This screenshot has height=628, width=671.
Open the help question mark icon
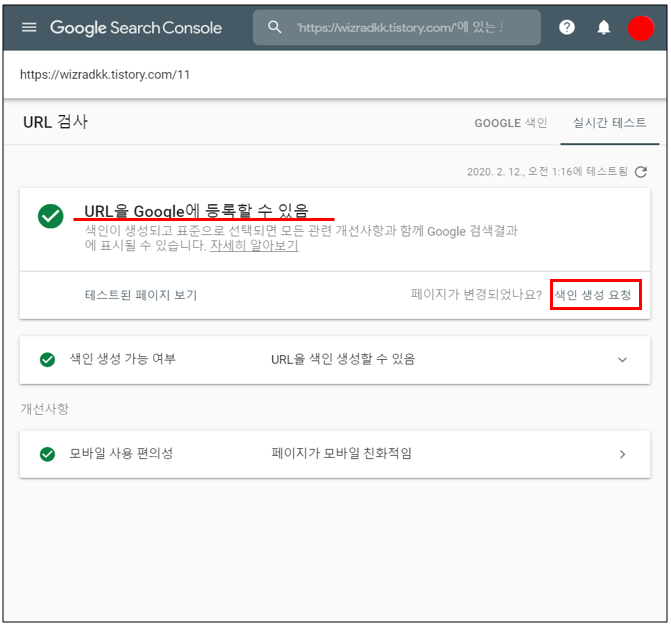[x=567, y=28]
